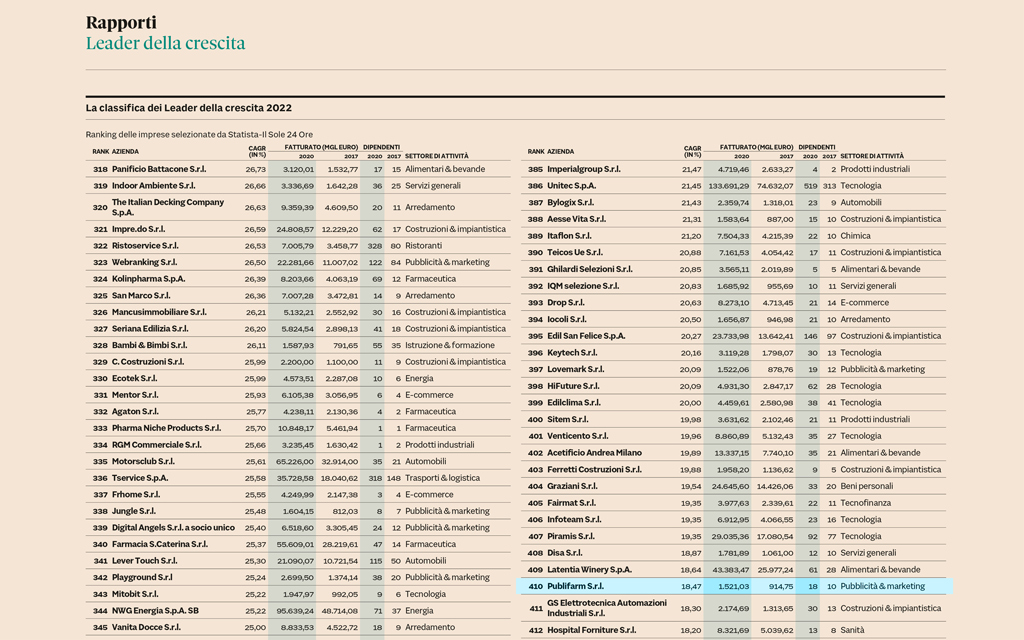Click company name Kolinpharma S.p.A.

click(148, 279)
